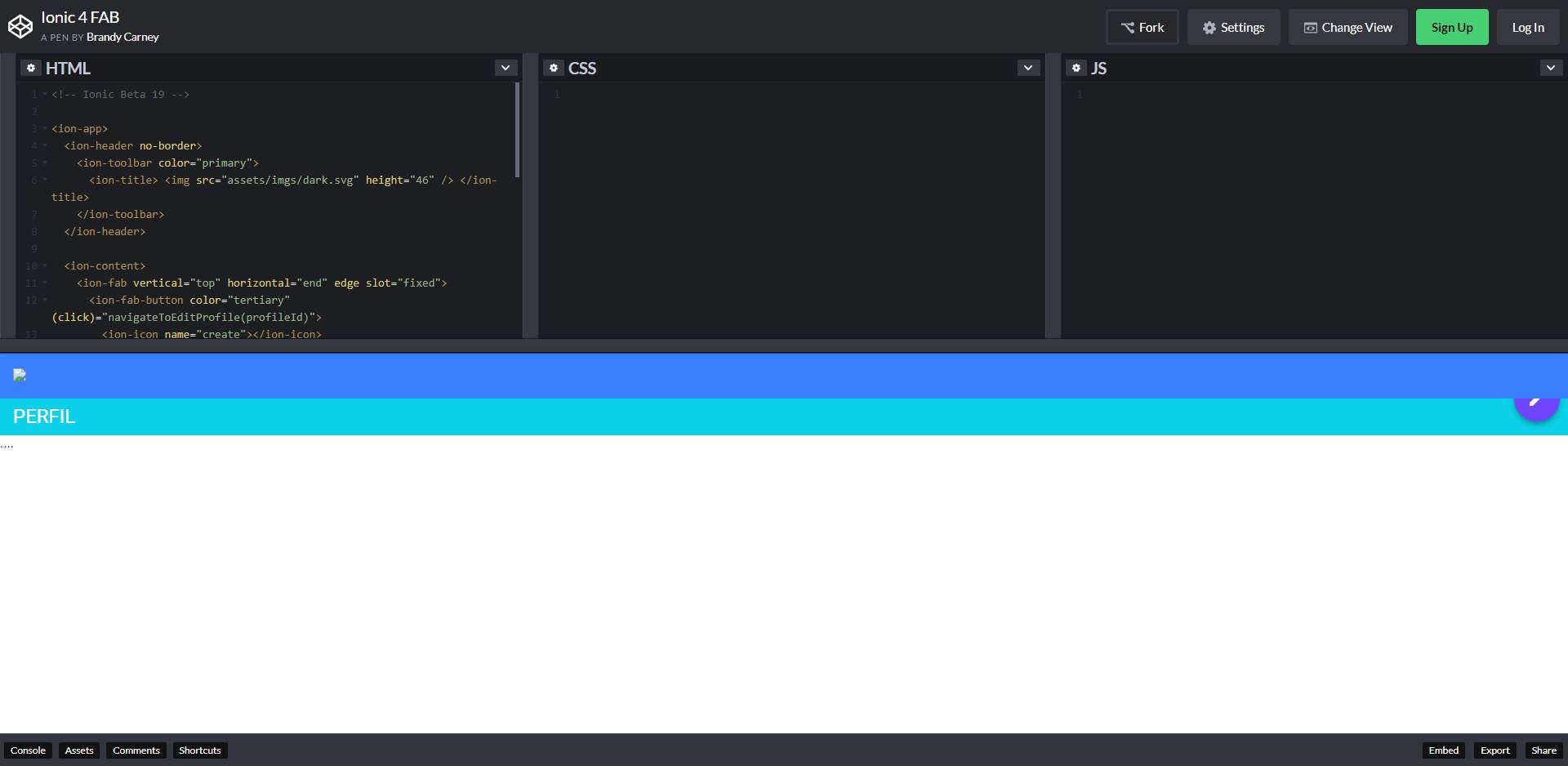Click the Change View screen icon
The height and width of the screenshot is (766, 1568).
pyautogui.click(x=1309, y=26)
